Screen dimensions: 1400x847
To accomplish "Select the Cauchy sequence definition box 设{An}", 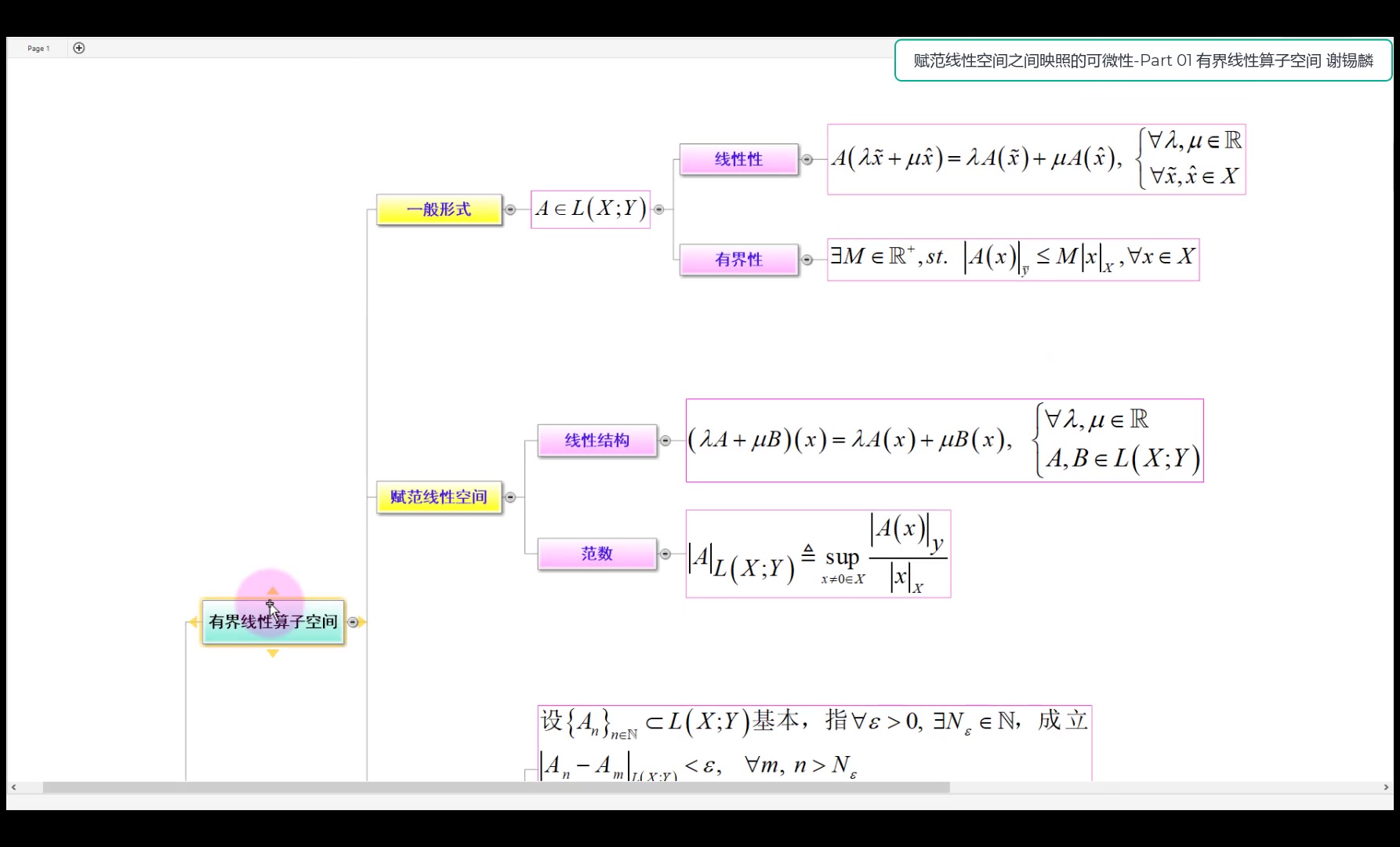I will pyautogui.click(x=814, y=743).
